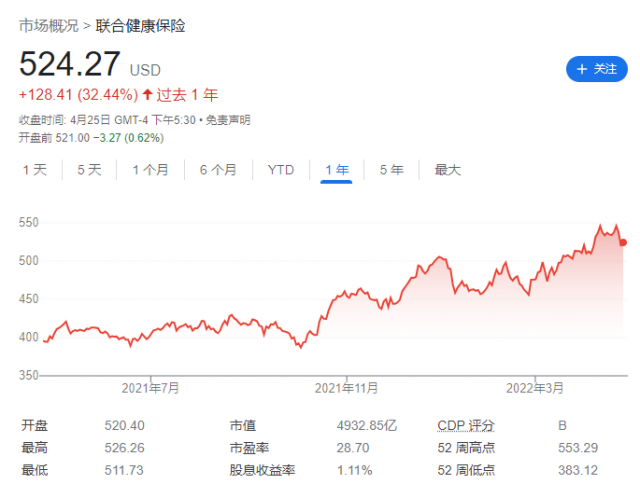Click the 524.27 stock price
The image size is (640, 484).
pyautogui.click(x=70, y=64)
